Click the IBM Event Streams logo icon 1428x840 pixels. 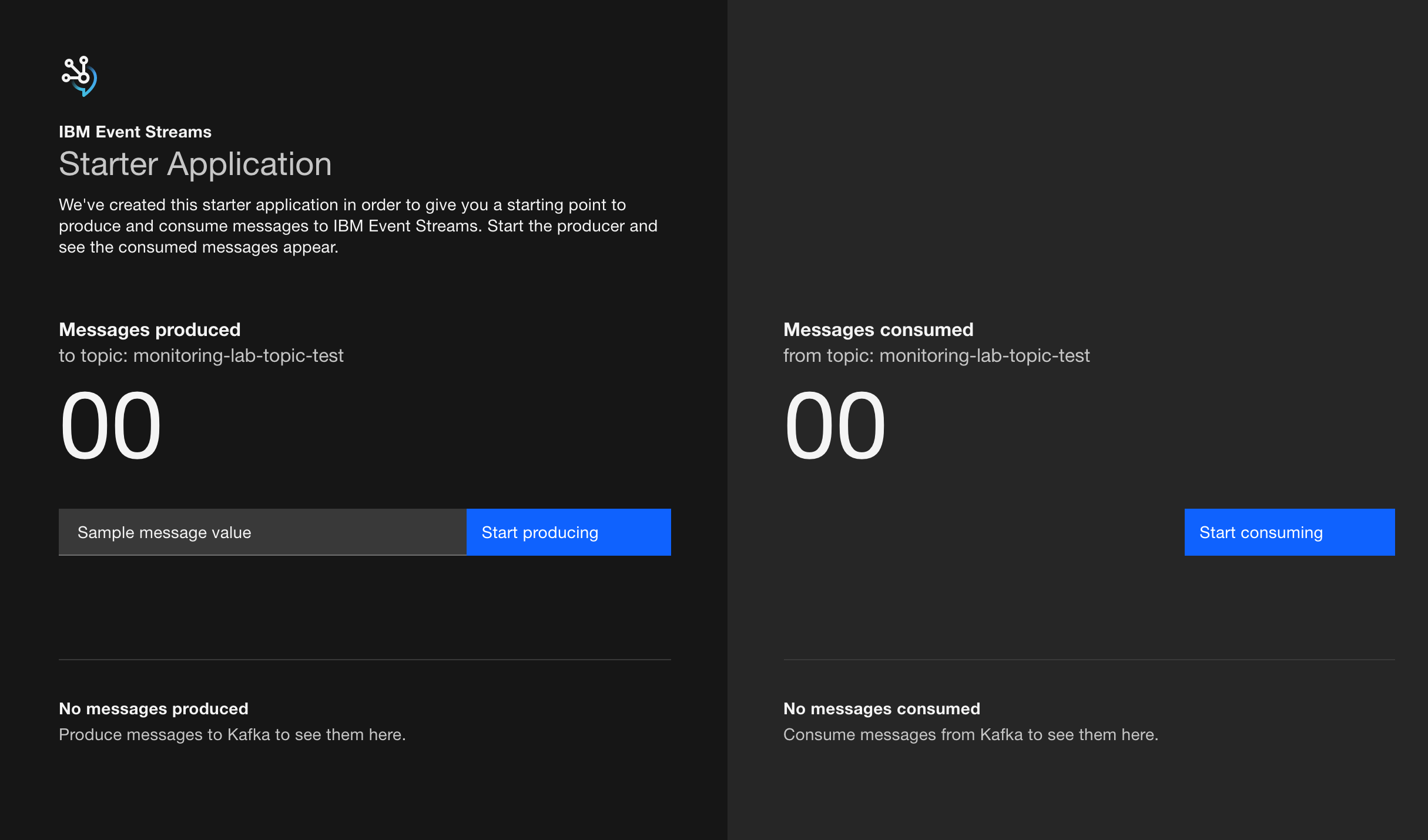79,76
